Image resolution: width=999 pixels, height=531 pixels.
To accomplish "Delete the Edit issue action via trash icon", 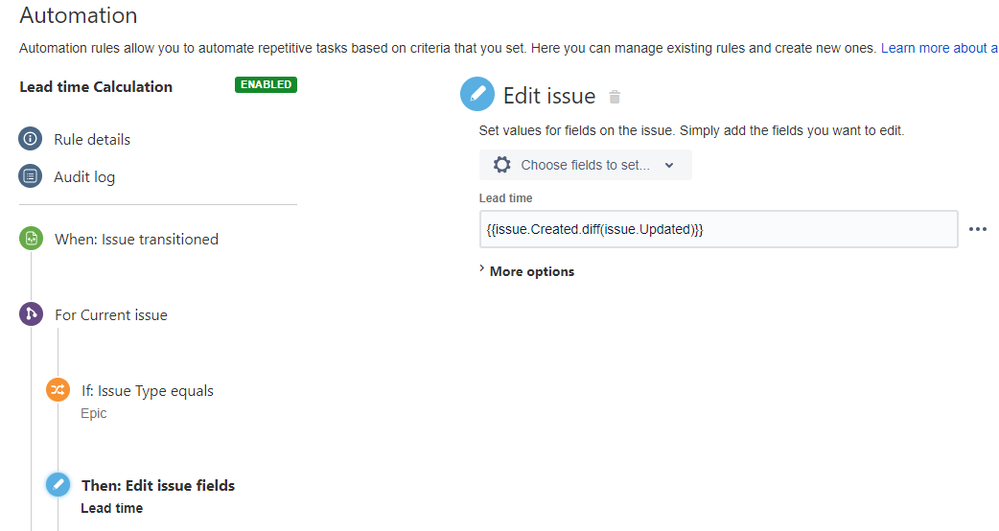I will [614, 97].
